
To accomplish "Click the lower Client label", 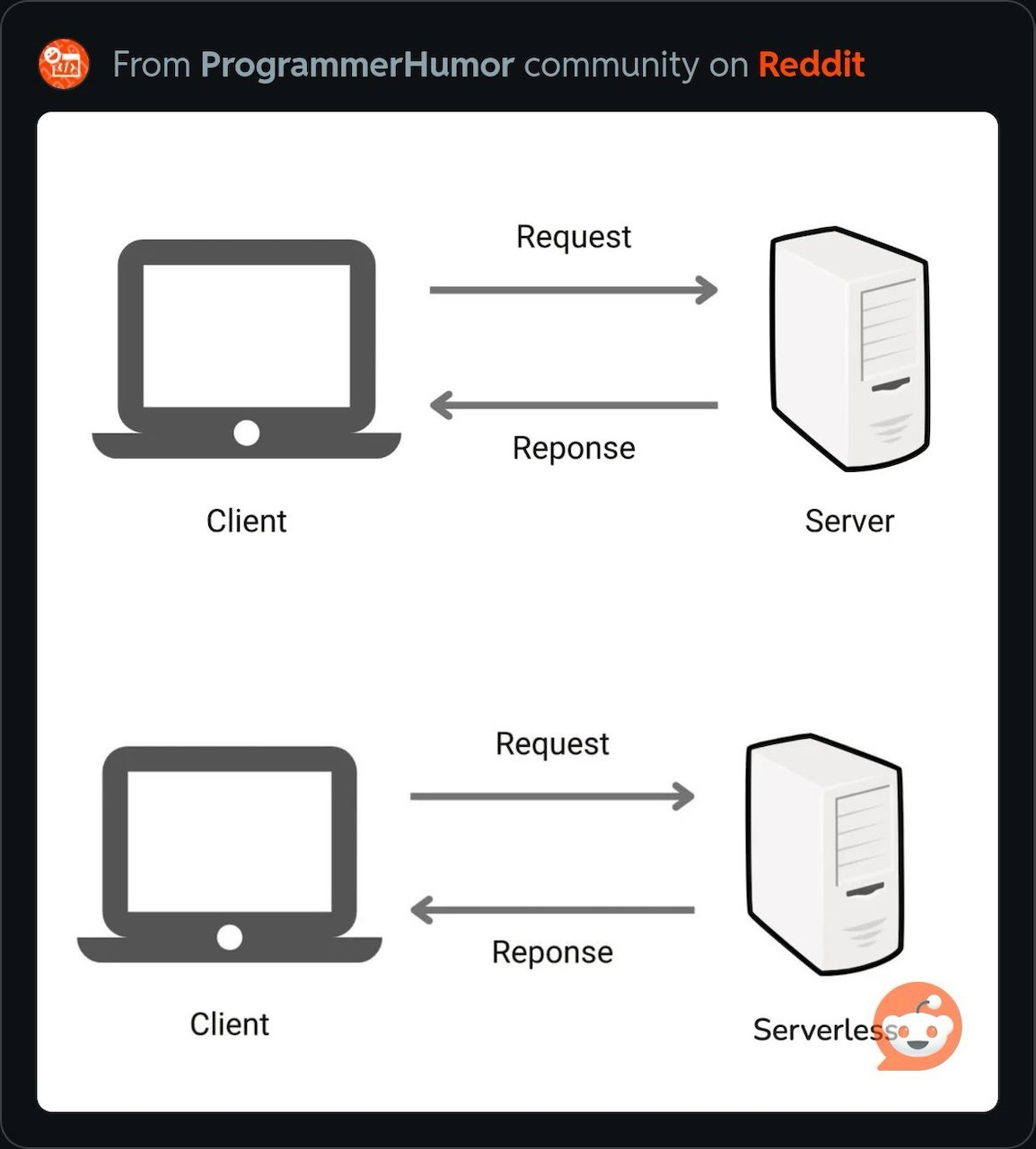I will click(229, 1024).
